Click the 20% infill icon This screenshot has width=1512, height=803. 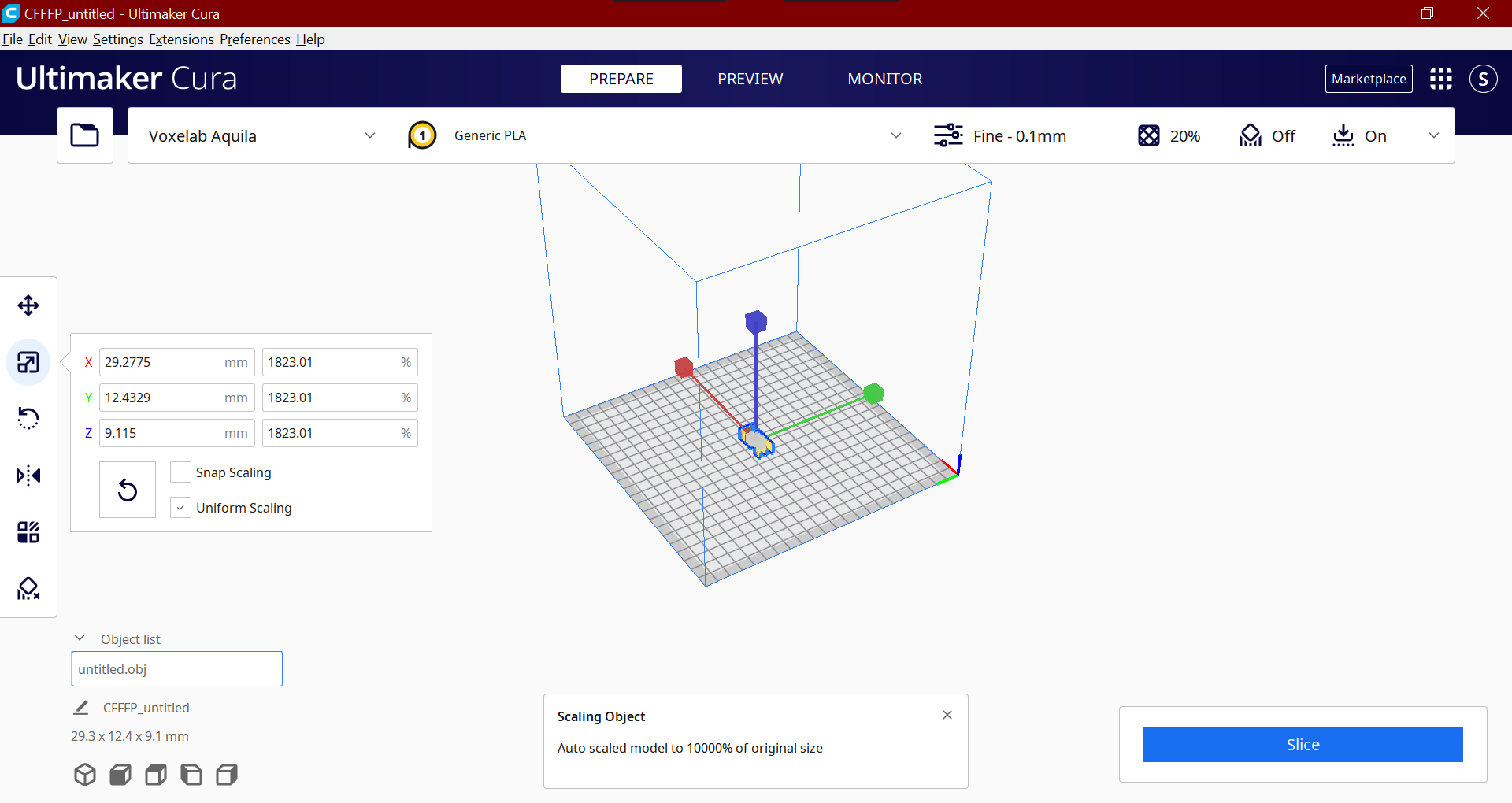(x=1149, y=135)
